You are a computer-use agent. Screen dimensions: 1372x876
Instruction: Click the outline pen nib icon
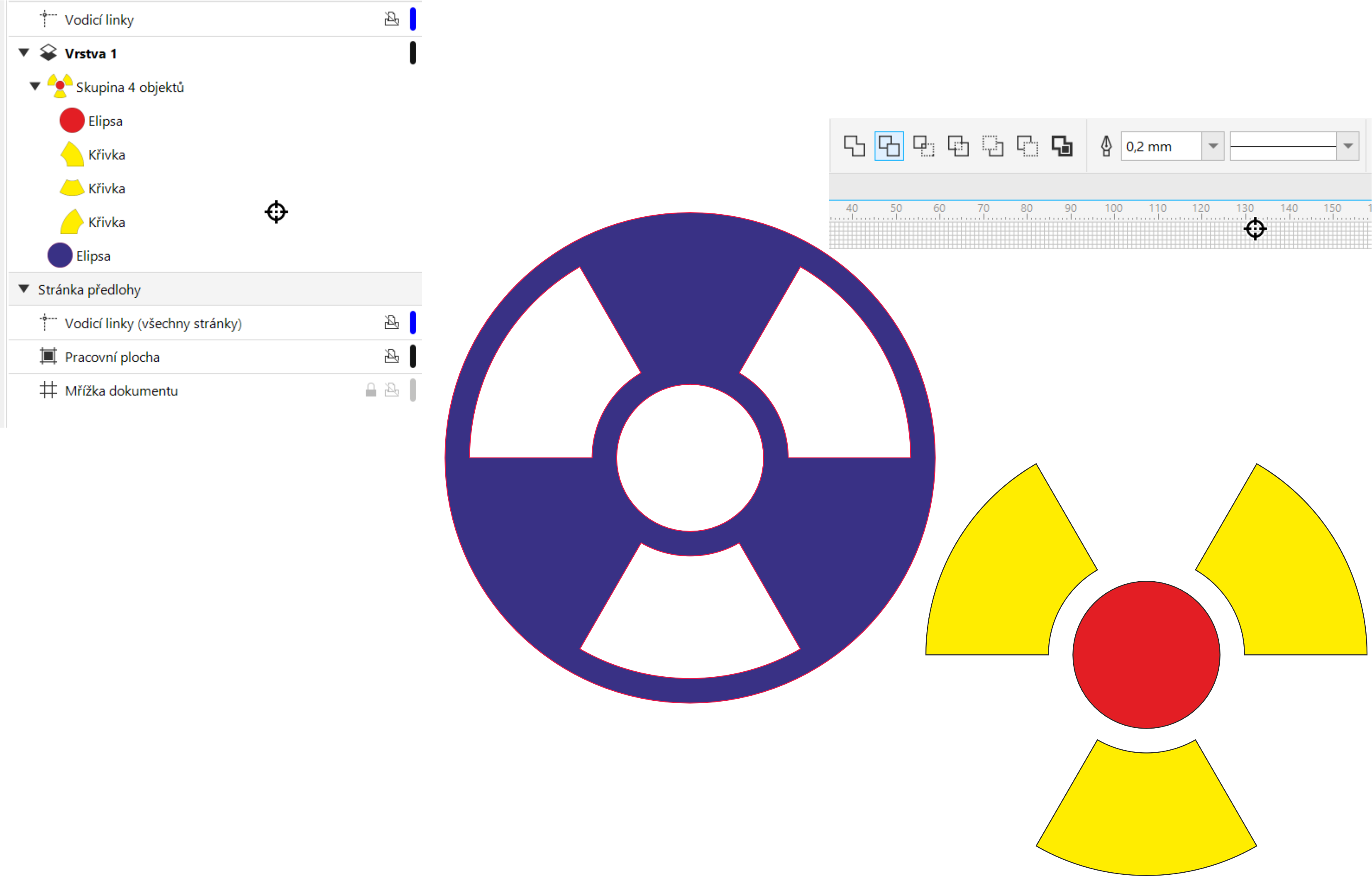1106,147
